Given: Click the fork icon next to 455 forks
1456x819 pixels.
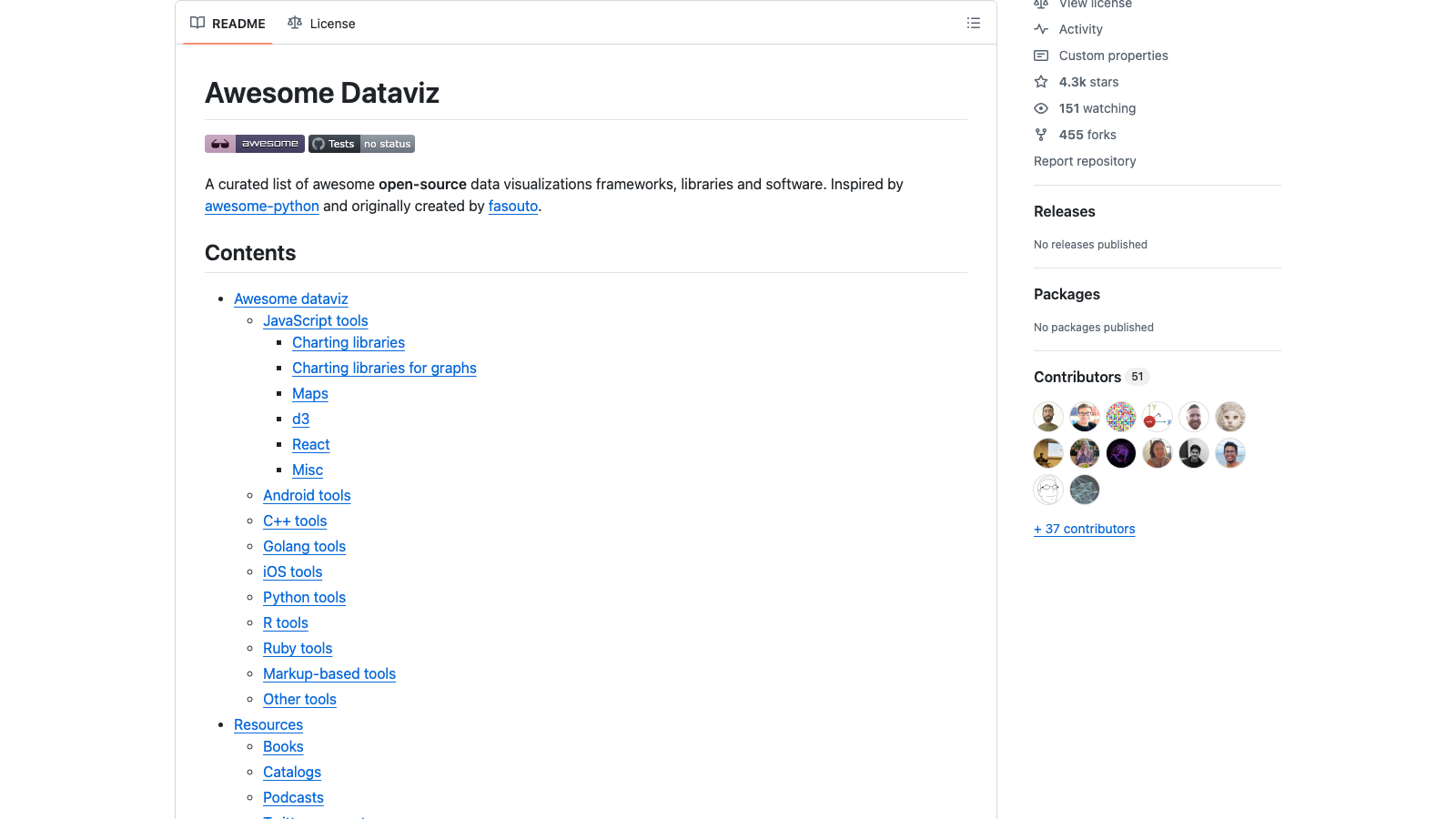Looking at the screenshot, I should click(x=1040, y=135).
